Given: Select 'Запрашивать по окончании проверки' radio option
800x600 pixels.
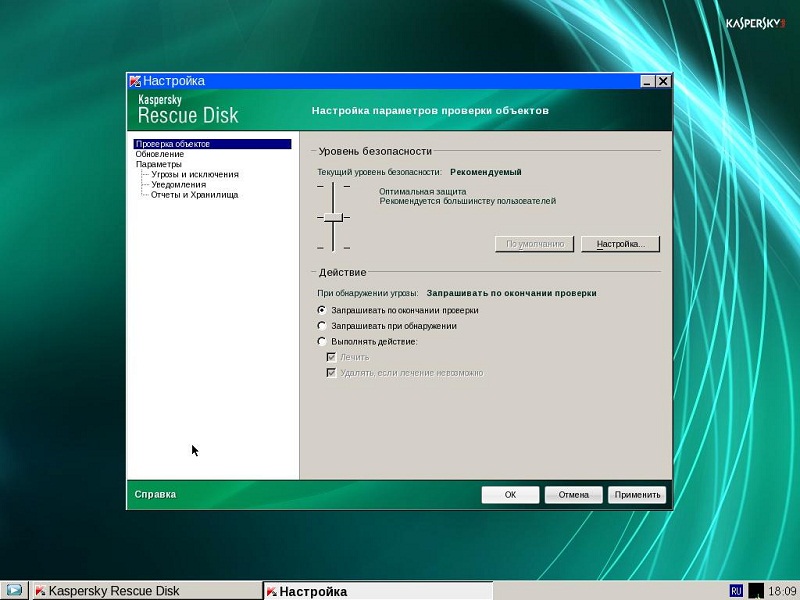Looking at the screenshot, I should tap(322, 310).
